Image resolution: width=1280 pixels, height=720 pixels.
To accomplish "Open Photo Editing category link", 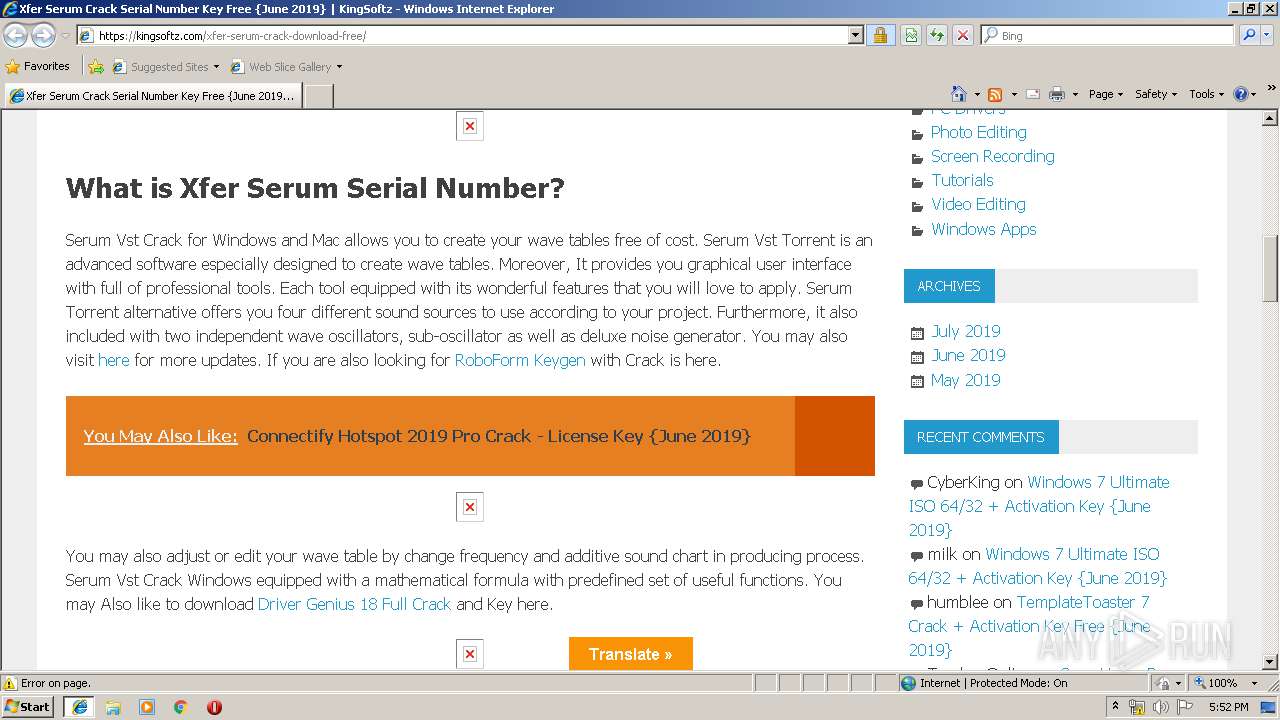I will click(x=978, y=132).
